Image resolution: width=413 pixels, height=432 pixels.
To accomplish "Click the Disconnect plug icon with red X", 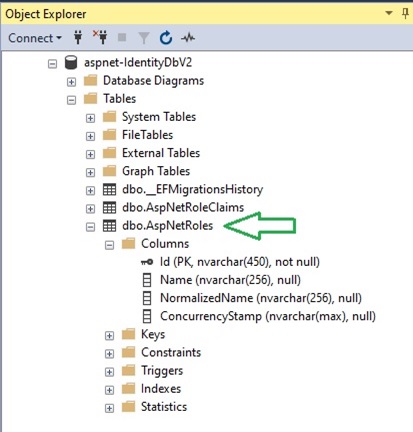I will [100, 37].
